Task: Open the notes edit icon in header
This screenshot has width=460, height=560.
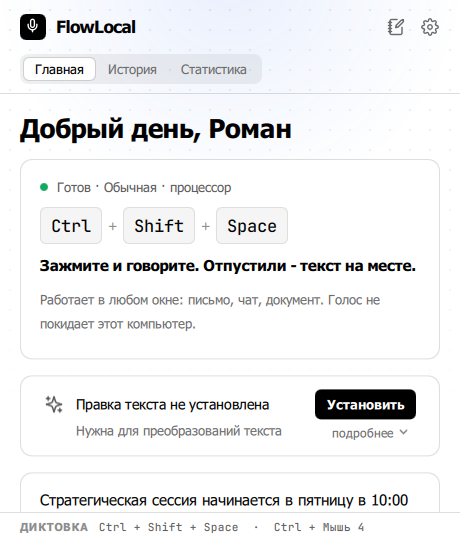Action: coord(396,27)
